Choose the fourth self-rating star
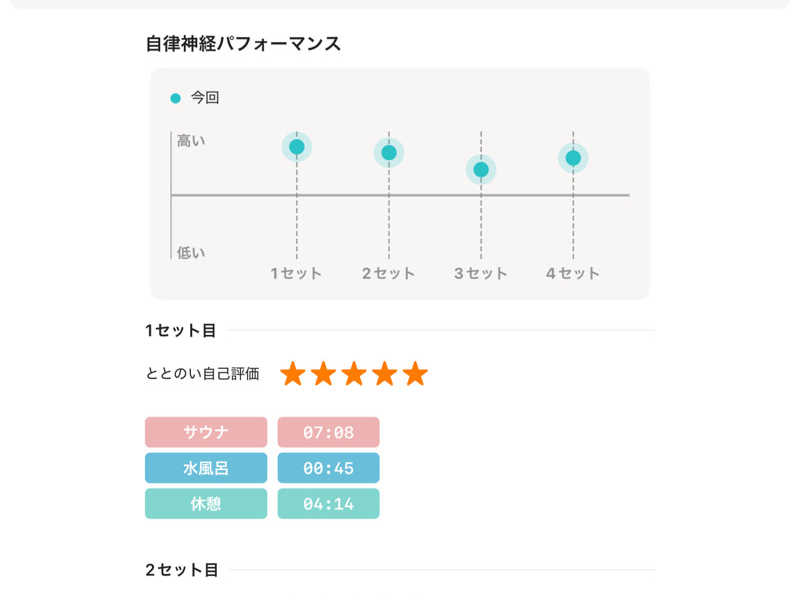 tap(385, 374)
